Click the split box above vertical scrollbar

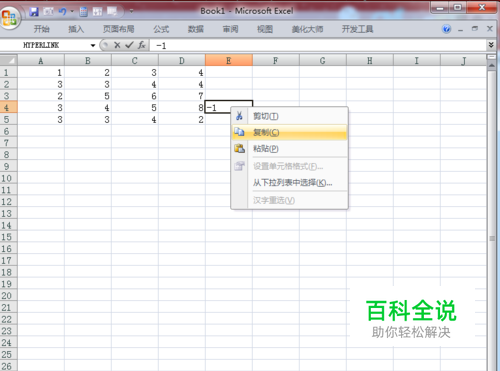pyautogui.click(x=491, y=57)
